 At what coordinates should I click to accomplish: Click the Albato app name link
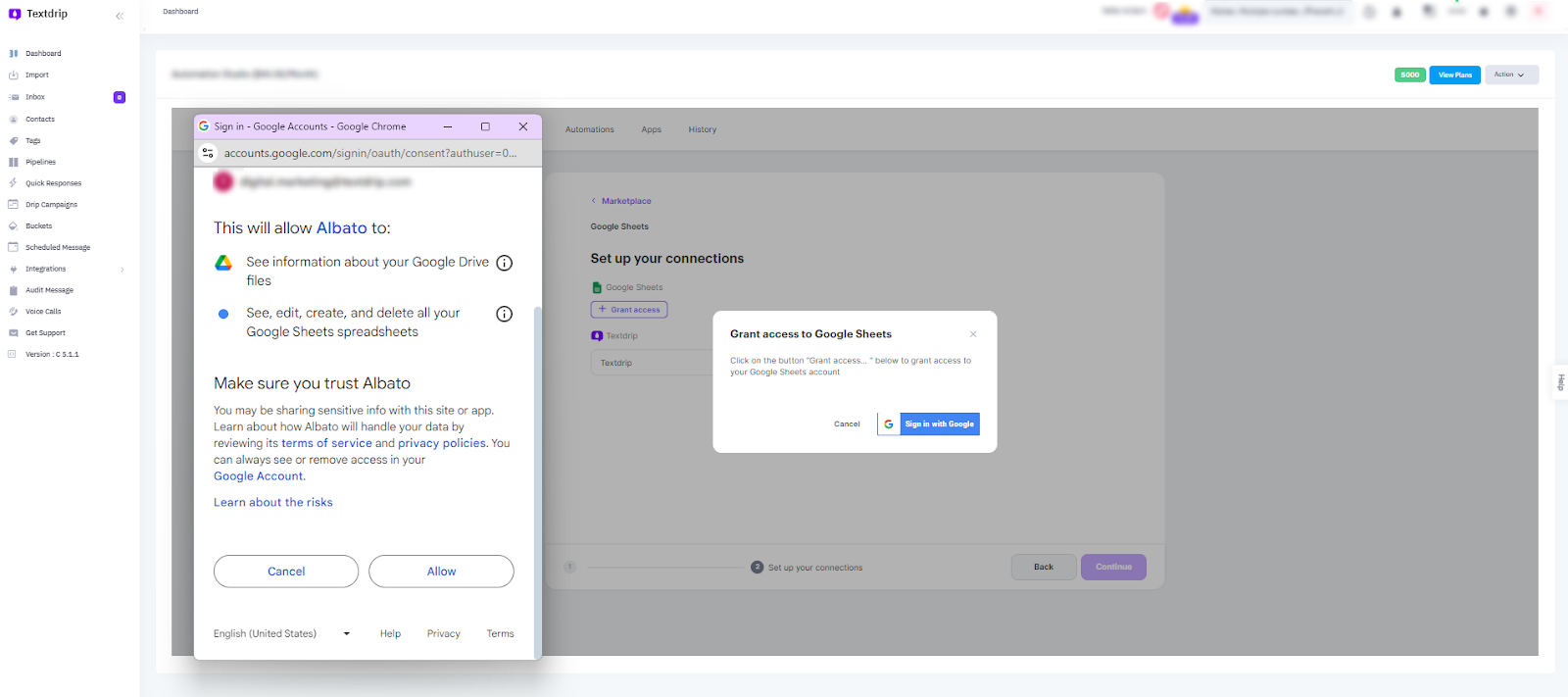(x=342, y=227)
